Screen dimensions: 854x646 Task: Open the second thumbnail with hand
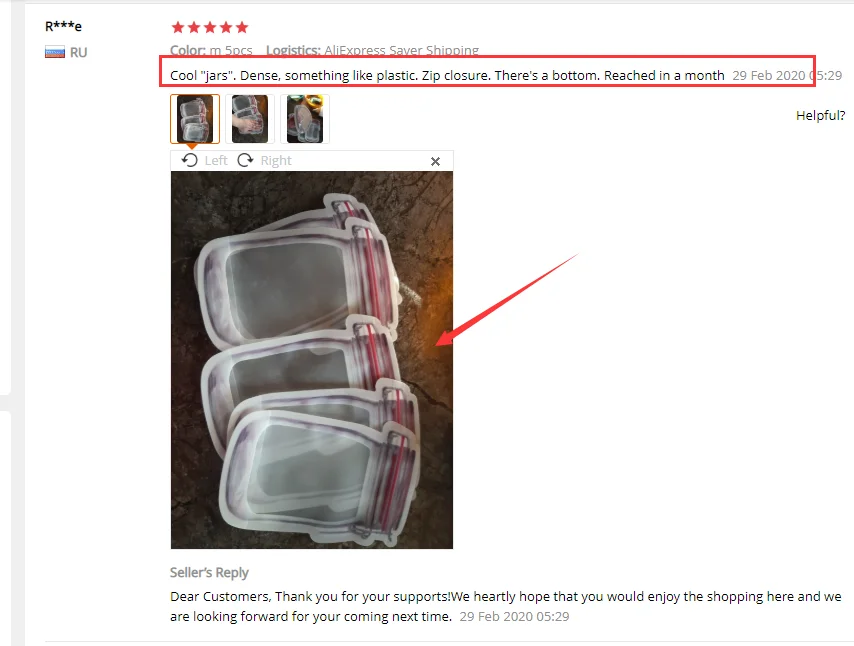click(x=250, y=119)
